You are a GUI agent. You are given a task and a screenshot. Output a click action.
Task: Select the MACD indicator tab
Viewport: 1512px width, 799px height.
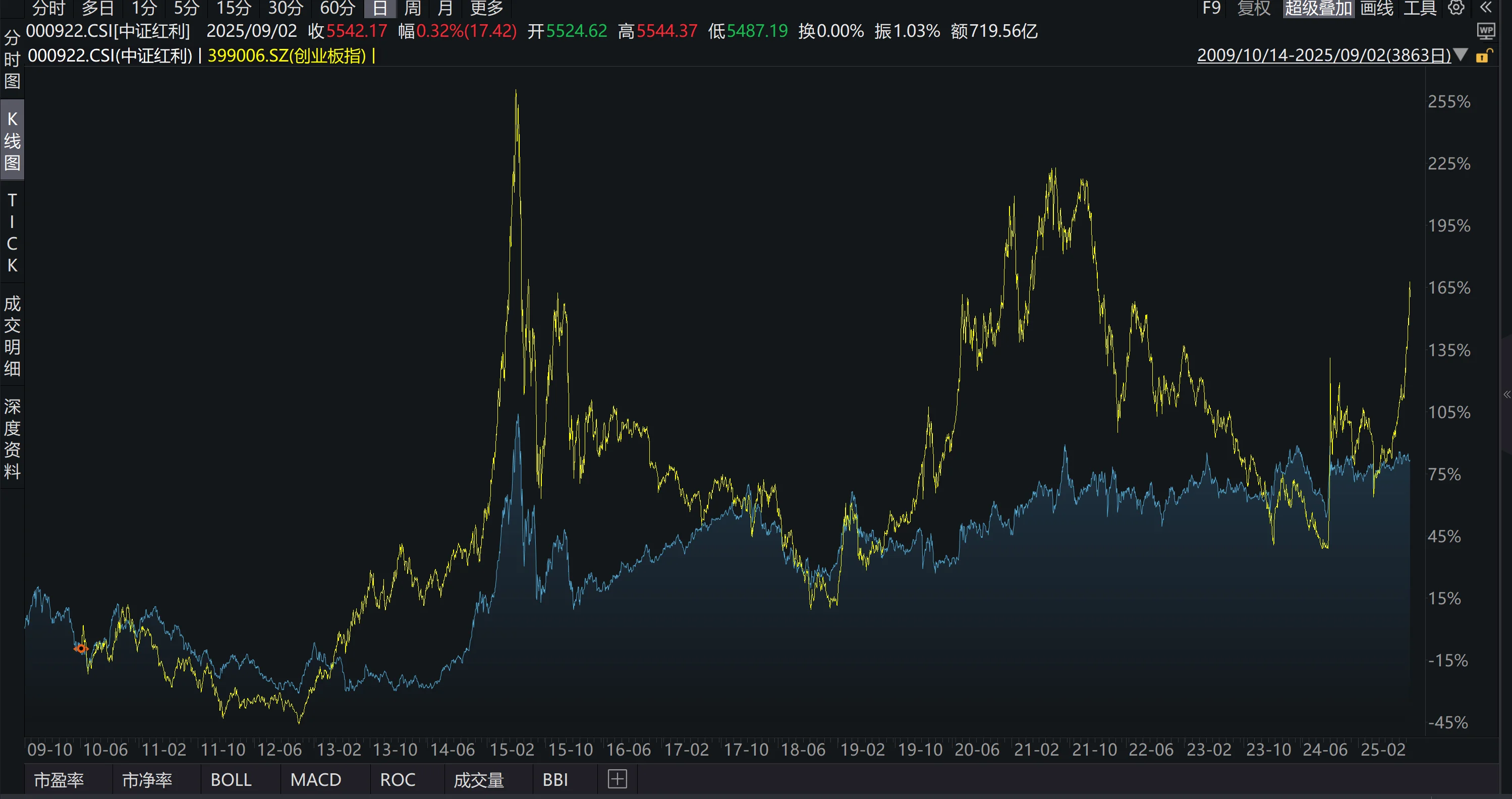click(316, 780)
